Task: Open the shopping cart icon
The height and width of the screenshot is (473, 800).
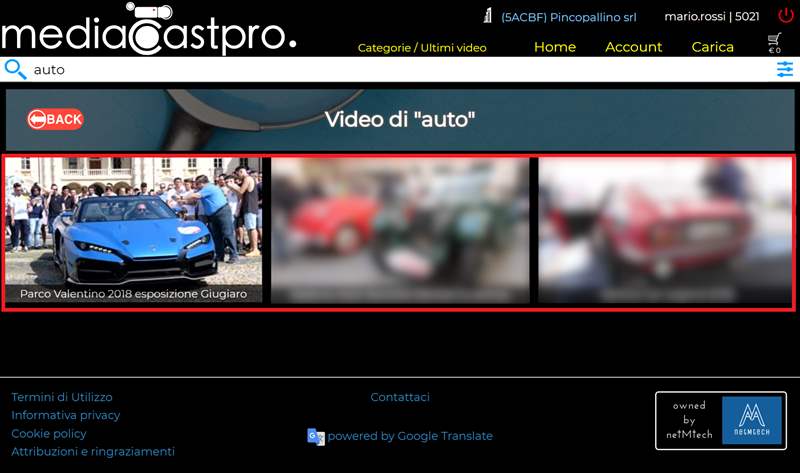Action: pos(774,43)
